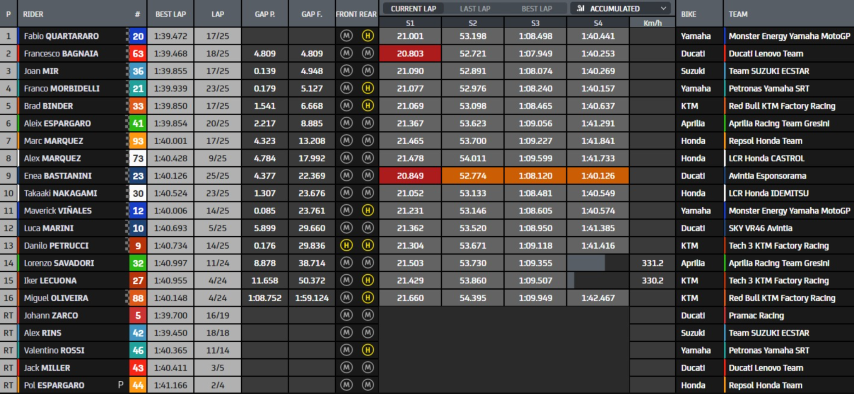Click the 1:08.752 gap for Oliveira
This screenshot has width=854, height=394.
click(x=265, y=298)
